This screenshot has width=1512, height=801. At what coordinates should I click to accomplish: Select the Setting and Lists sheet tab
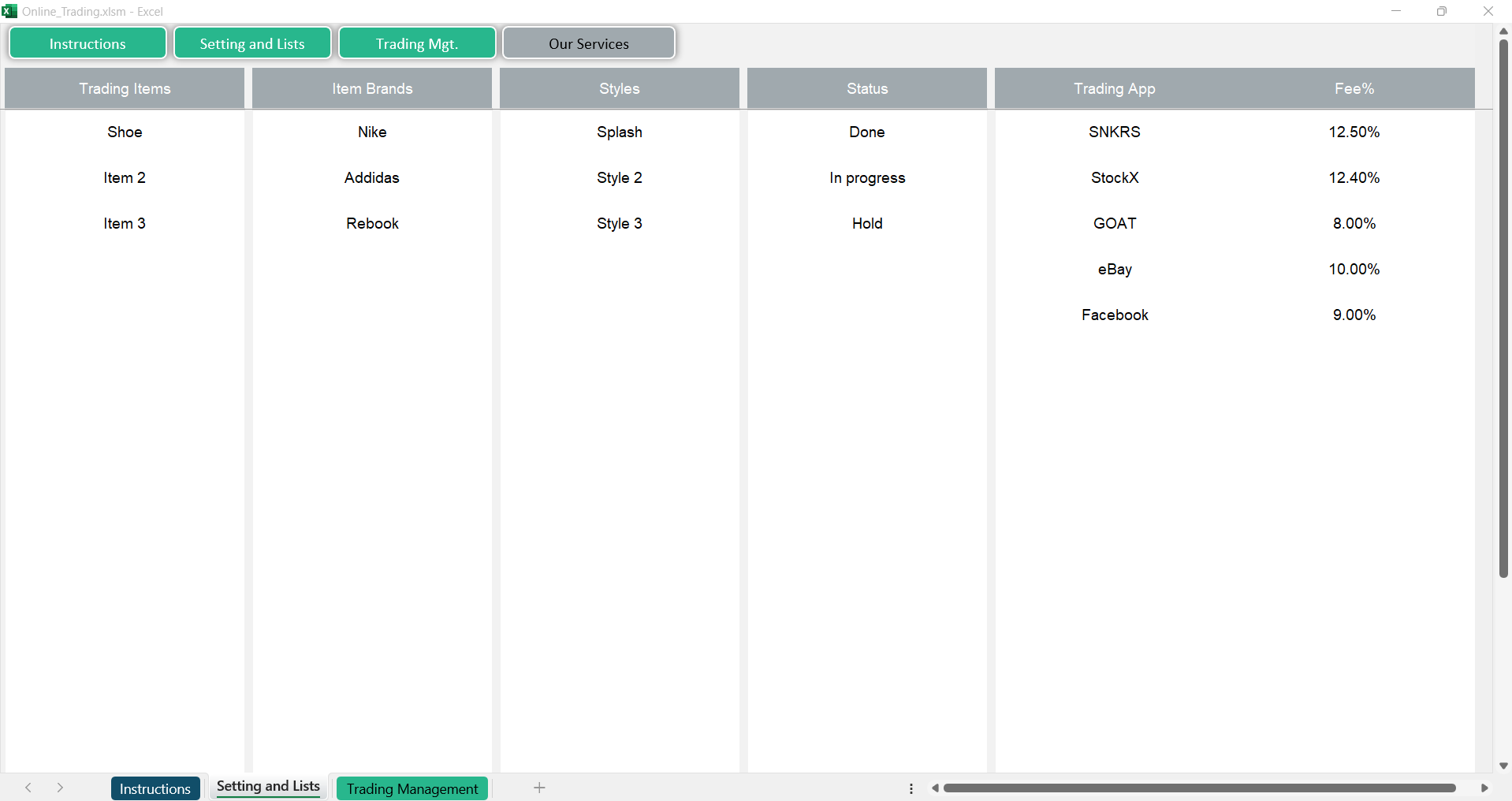(x=268, y=787)
